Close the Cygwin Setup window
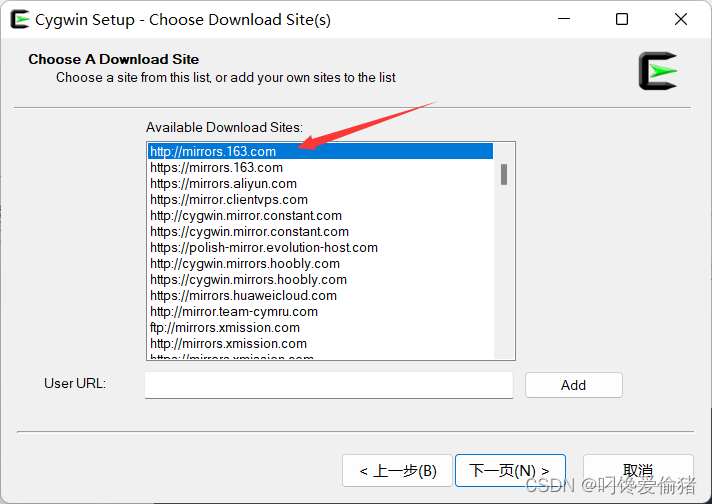Viewport: 712px width, 504px height. click(x=681, y=19)
